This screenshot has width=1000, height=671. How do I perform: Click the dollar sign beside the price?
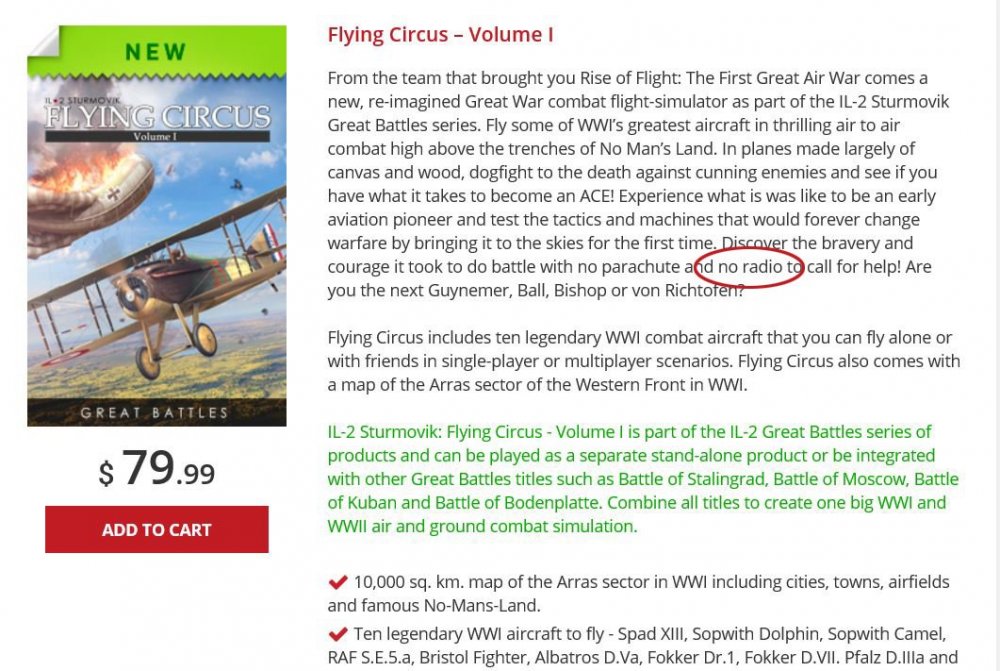pos(106,473)
